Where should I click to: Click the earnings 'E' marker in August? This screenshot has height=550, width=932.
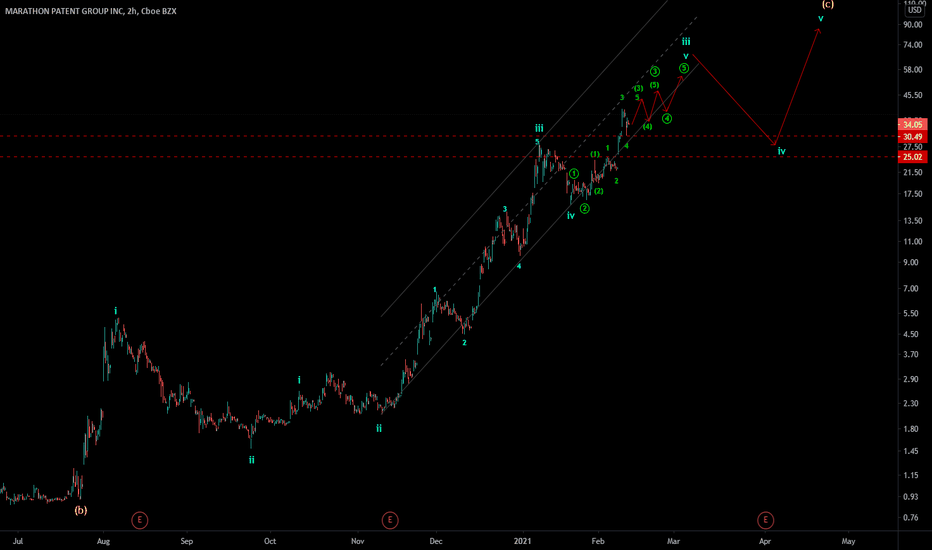coord(139,520)
